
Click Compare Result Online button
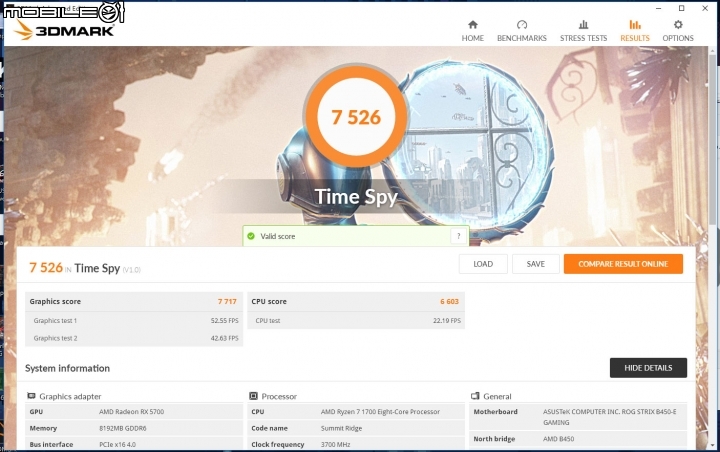(623, 264)
